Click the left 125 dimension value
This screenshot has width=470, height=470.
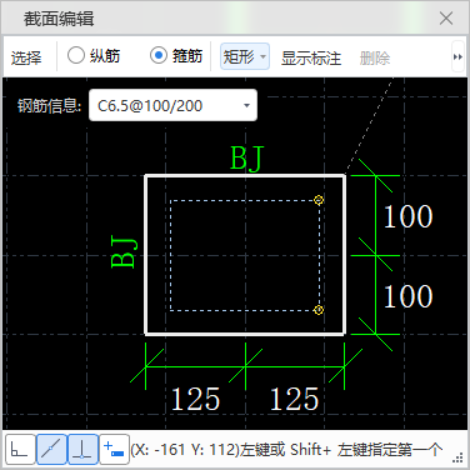click(195, 399)
